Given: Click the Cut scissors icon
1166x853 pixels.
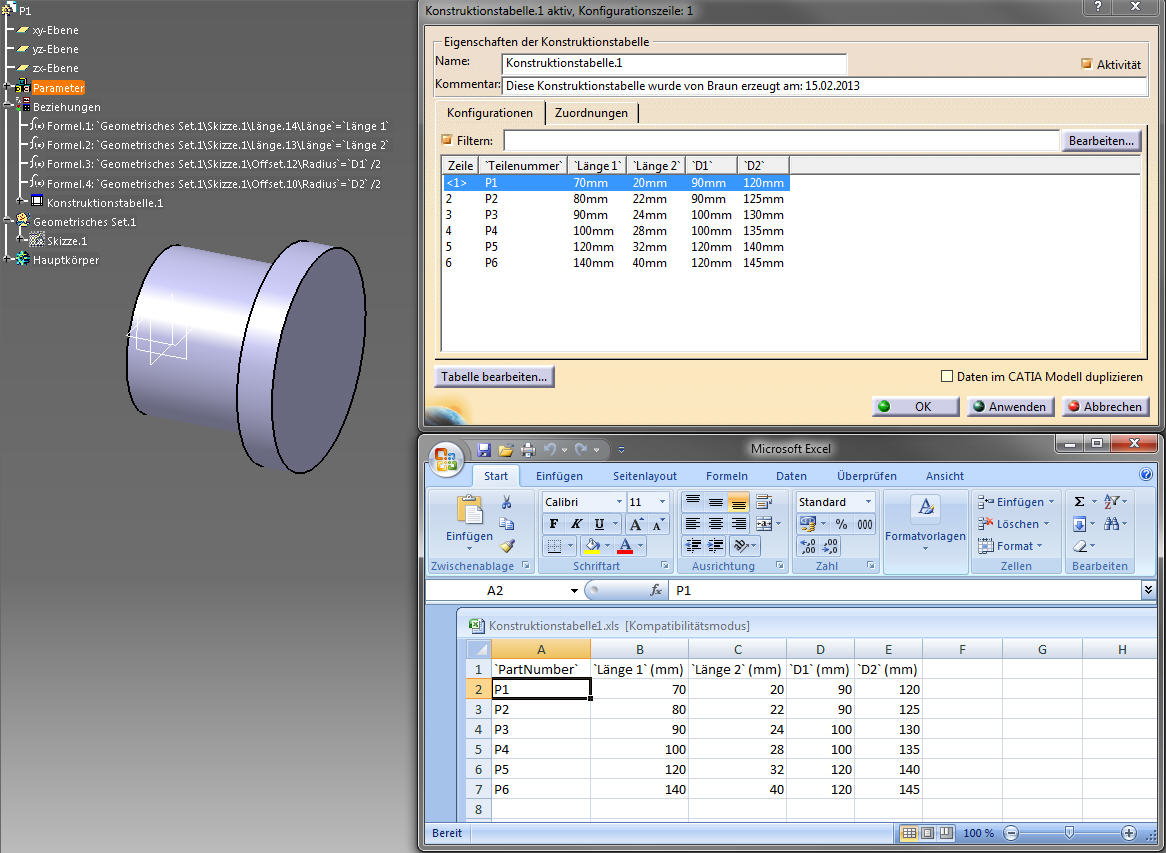Looking at the screenshot, I should coord(507,503).
